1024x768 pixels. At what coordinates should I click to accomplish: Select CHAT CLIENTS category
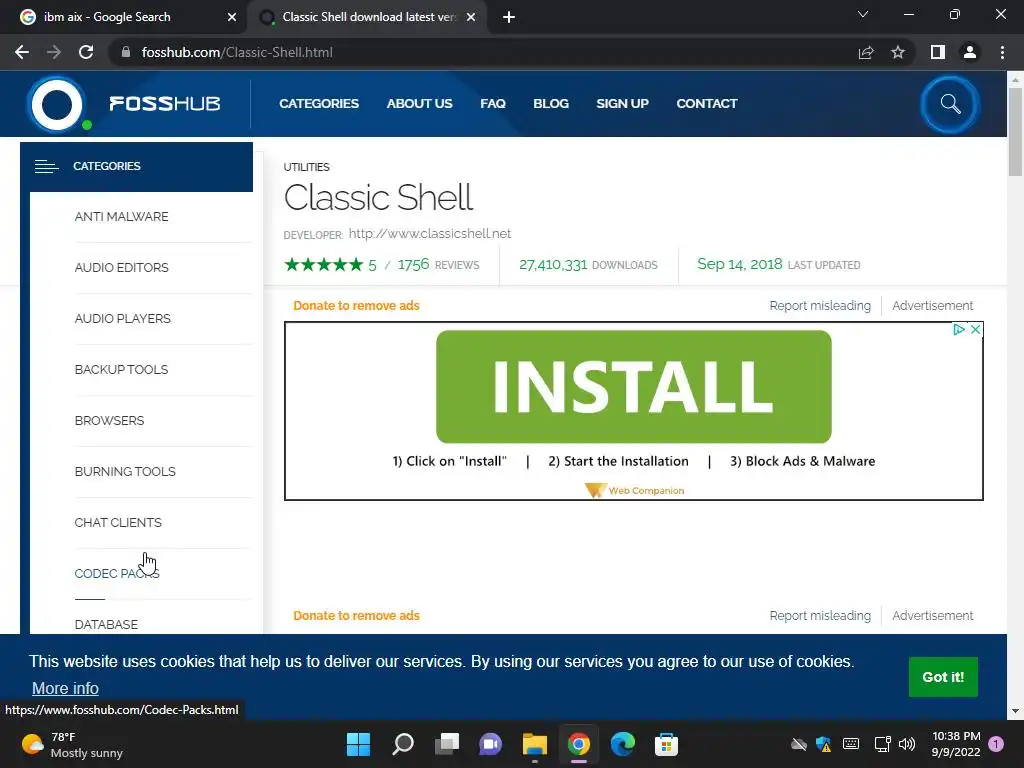coord(118,522)
